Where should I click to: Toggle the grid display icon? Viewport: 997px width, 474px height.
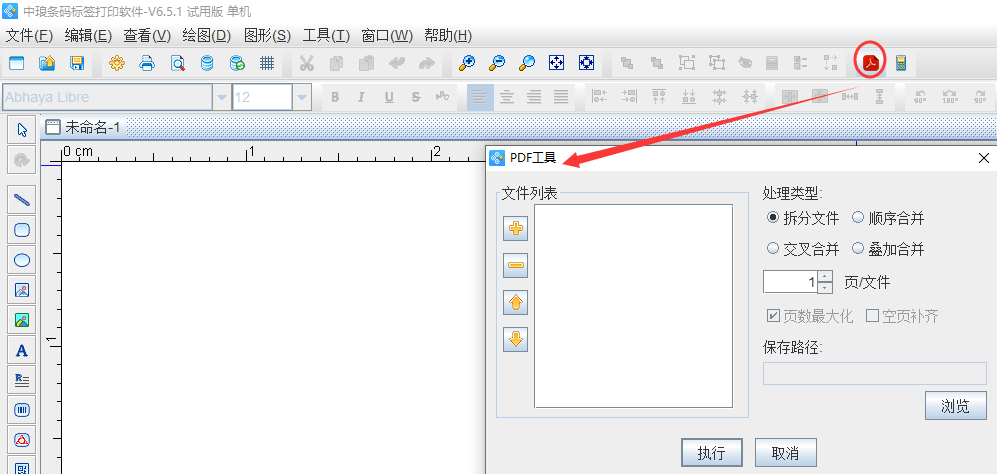click(x=267, y=63)
